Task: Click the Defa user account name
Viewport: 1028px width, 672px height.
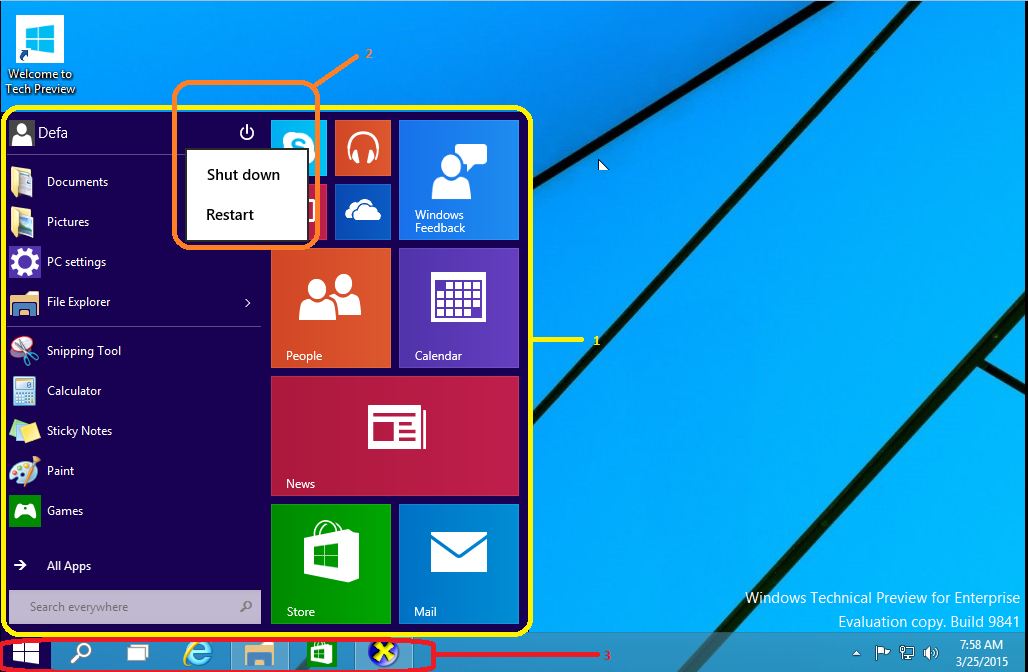Action: click(53, 133)
